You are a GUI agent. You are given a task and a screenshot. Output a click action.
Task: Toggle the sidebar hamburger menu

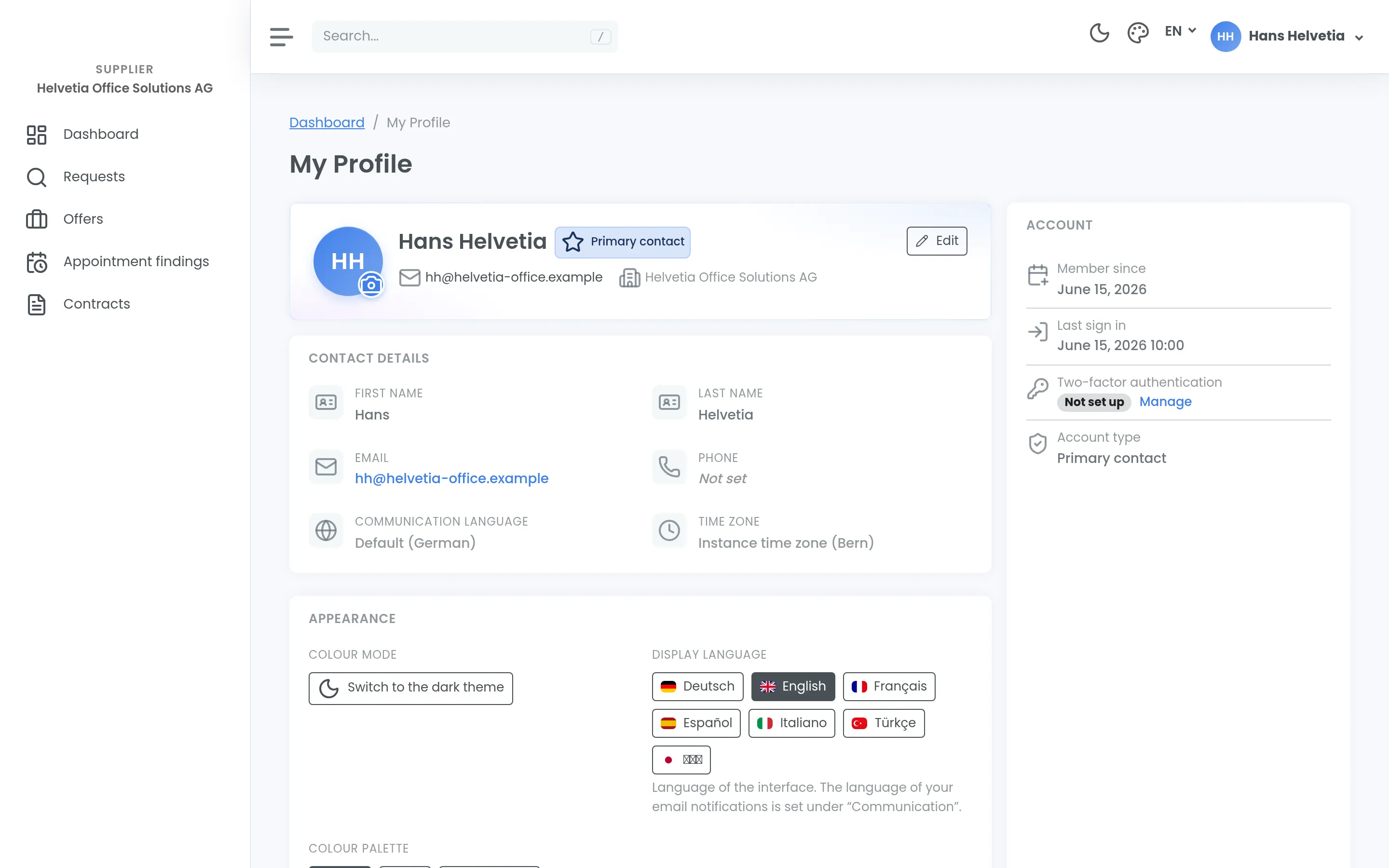[281, 37]
